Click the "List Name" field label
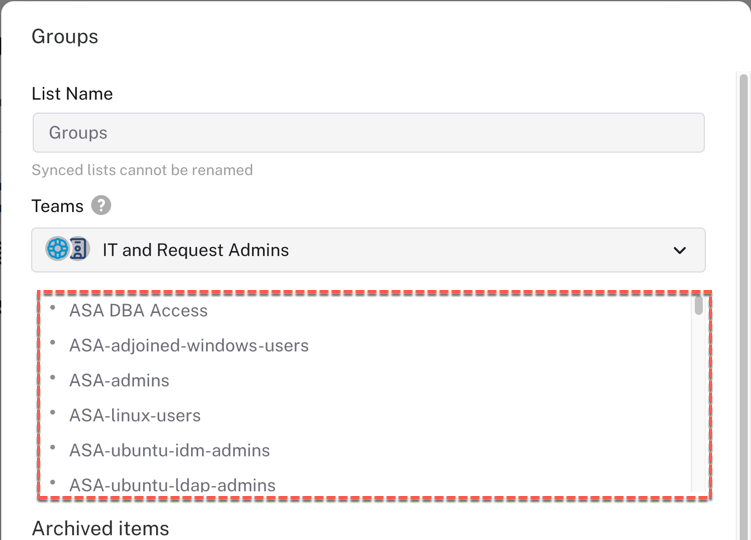 72,94
